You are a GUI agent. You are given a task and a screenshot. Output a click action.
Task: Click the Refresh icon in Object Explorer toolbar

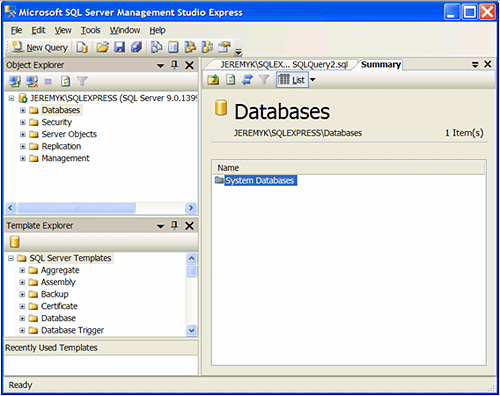(x=65, y=81)
